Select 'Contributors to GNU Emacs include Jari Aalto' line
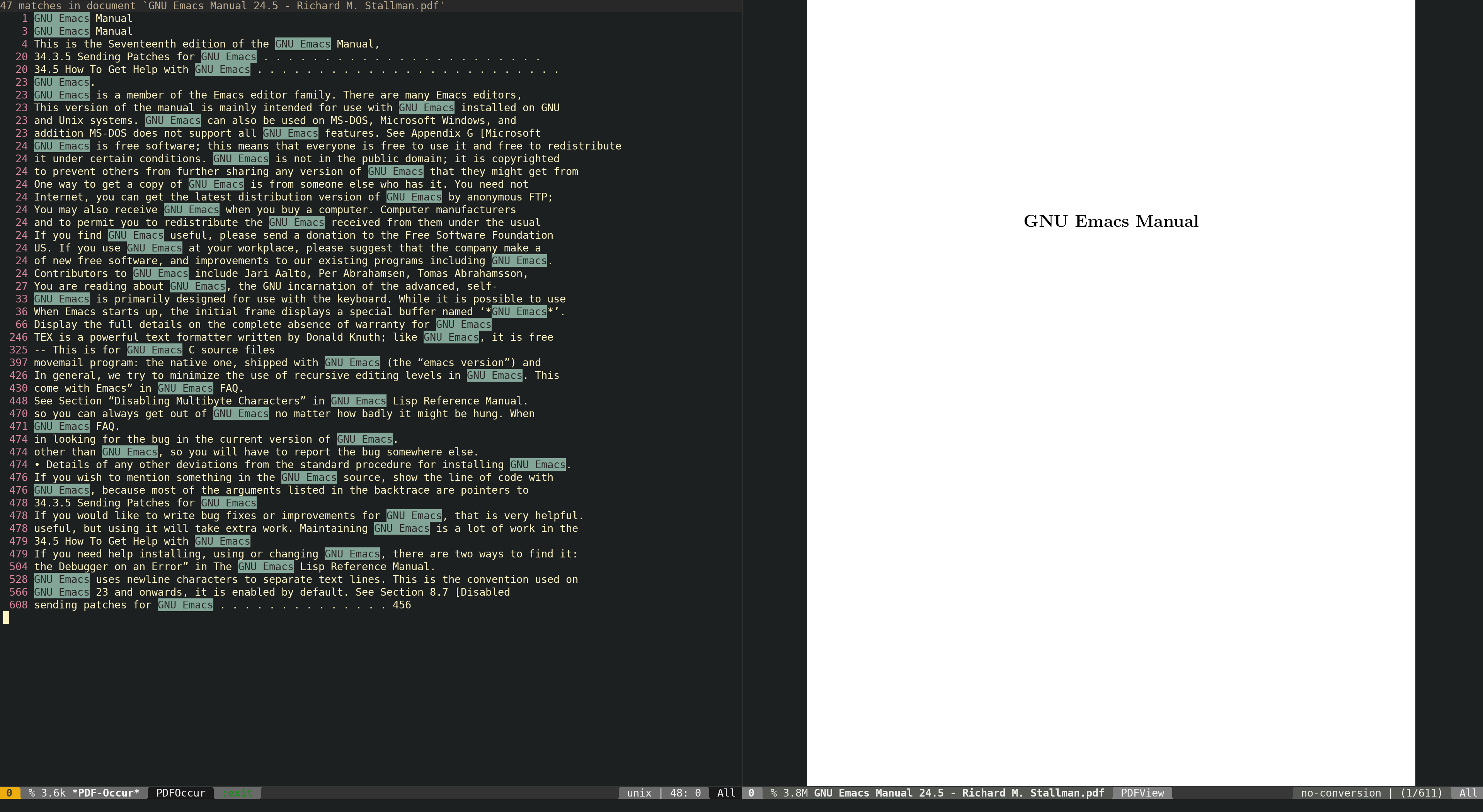The image size is (1483, 812). click(281, 273)
